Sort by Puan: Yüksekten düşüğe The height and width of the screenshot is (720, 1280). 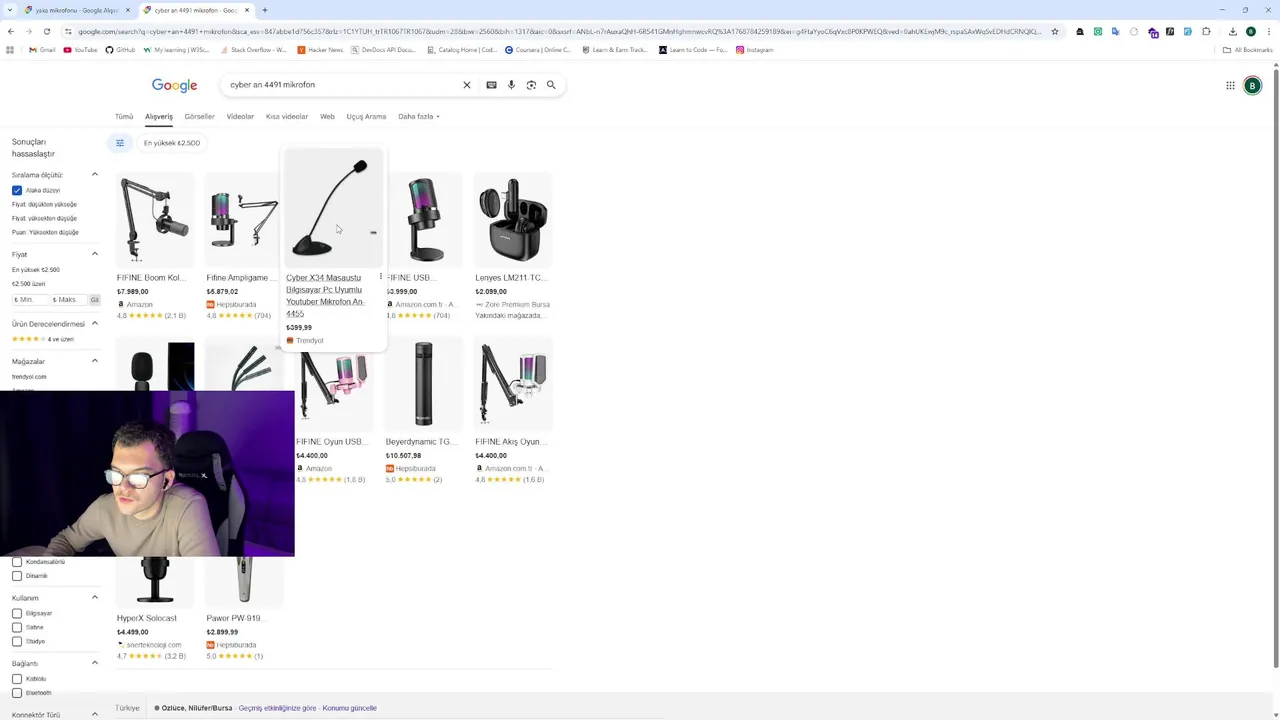45,232
